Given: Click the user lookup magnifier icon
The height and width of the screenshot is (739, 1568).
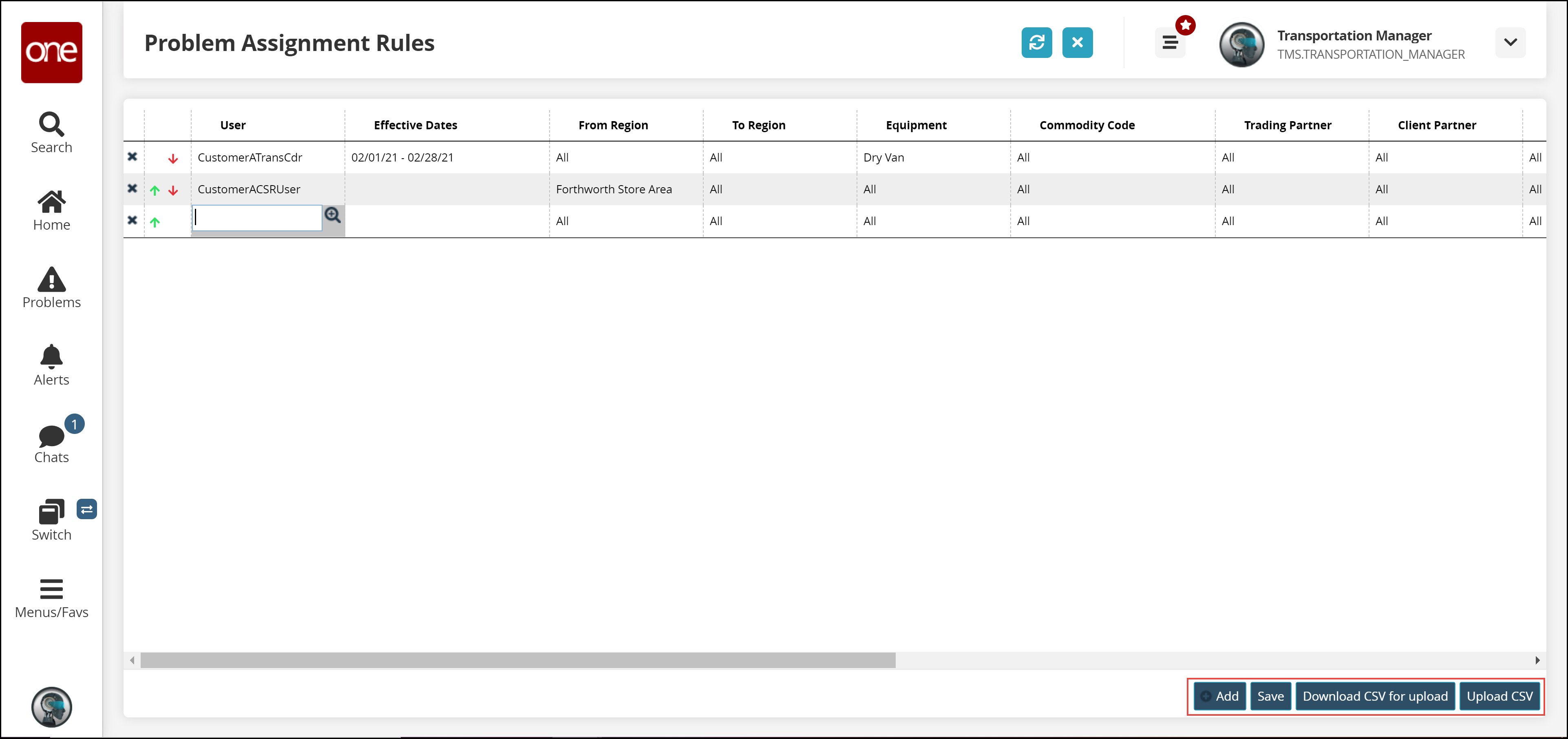Looking at the screenshot, I should tap(332, 215).
